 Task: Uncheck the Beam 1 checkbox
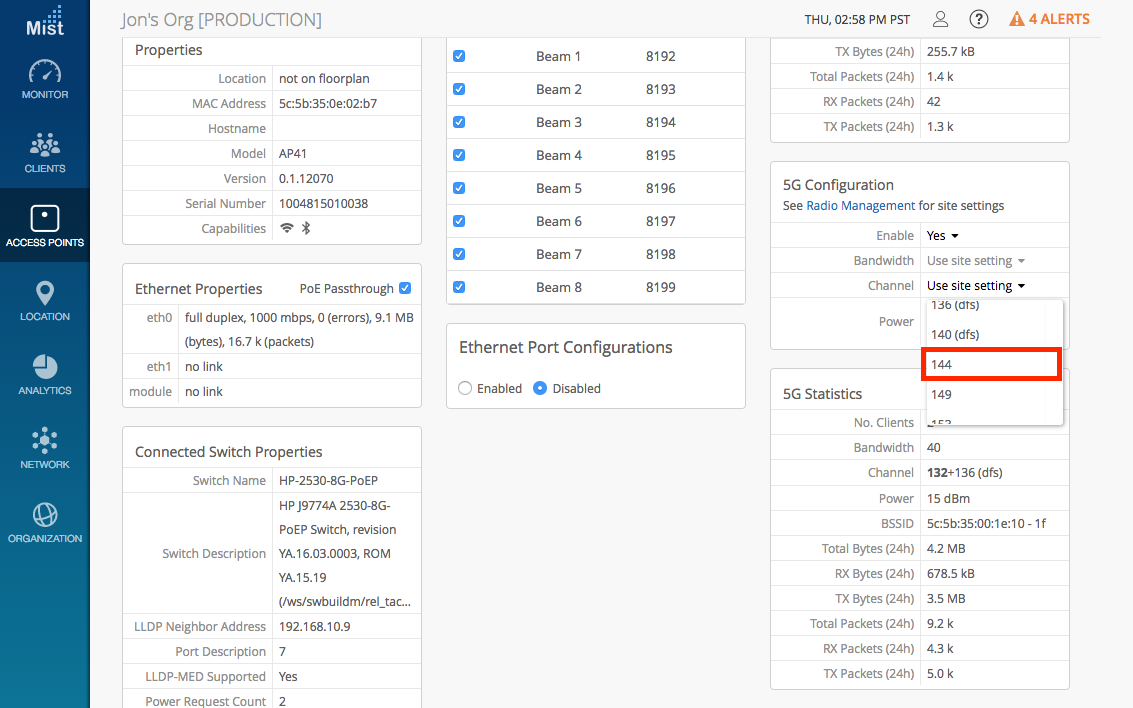(459, 57)
